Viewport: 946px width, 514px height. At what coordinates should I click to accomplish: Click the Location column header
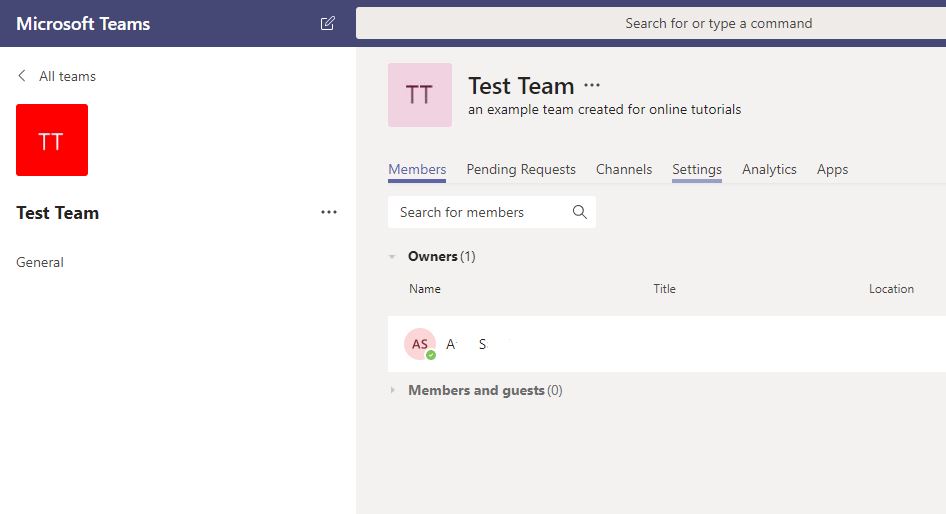coord(891,289)
